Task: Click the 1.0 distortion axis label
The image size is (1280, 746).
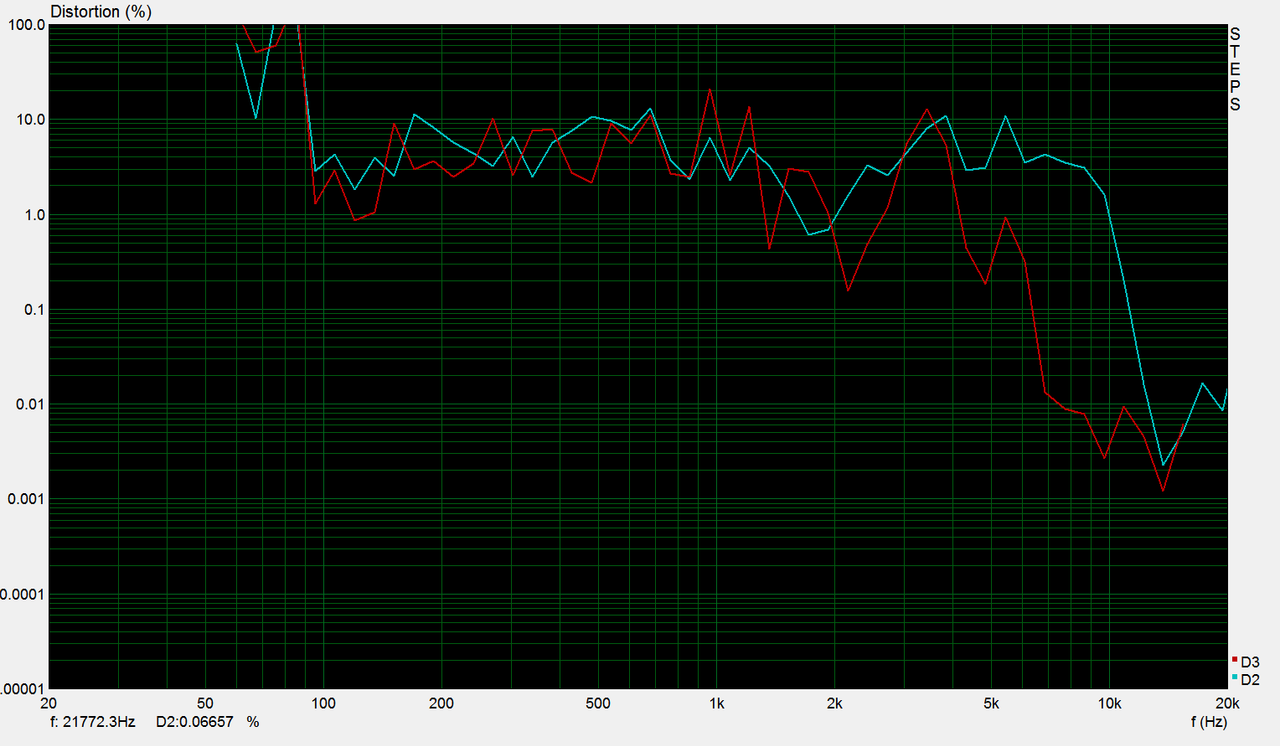Action: pos(33,215)
